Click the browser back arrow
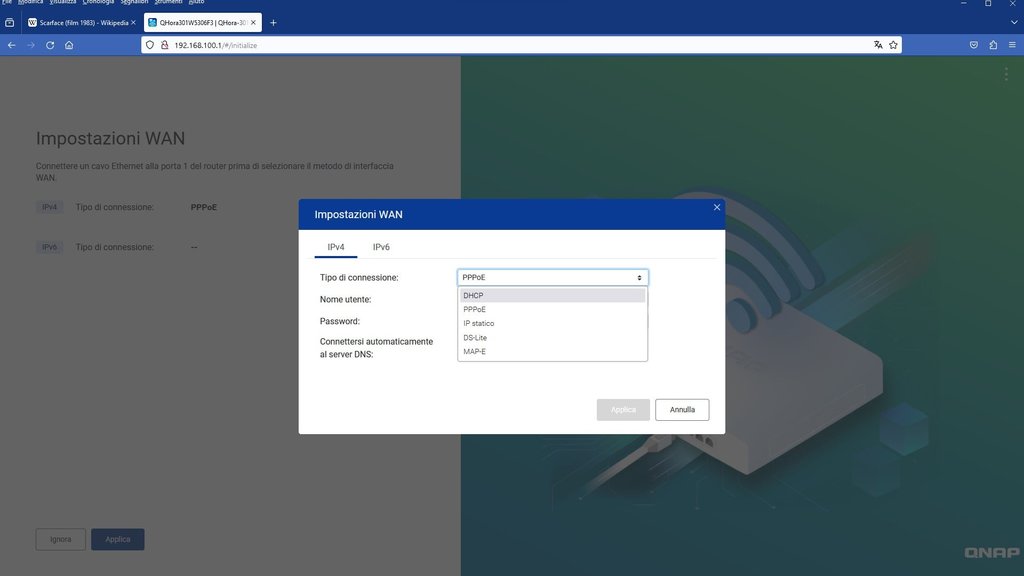This screenshot has height=576, width=1024. click(12, 45)
